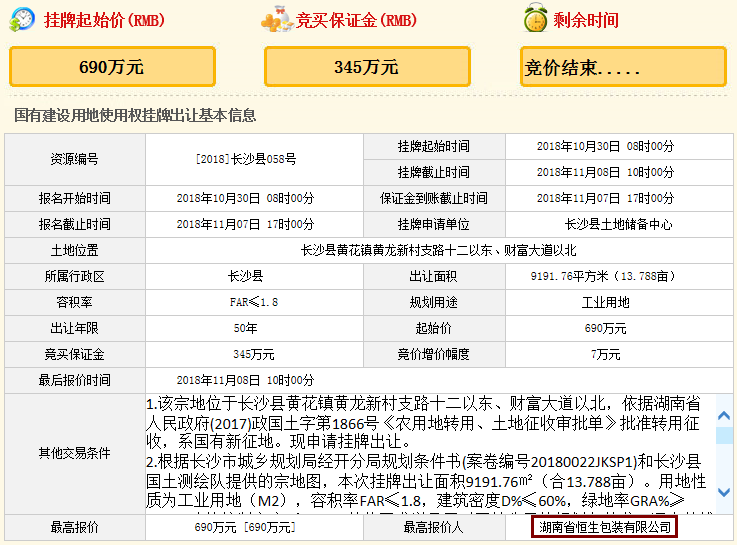The height and width of the screenshot is (545, 737).
Task: Click the 国有建设用地使用权挂牌出让基本信息 heading
Action: point(135,116)
